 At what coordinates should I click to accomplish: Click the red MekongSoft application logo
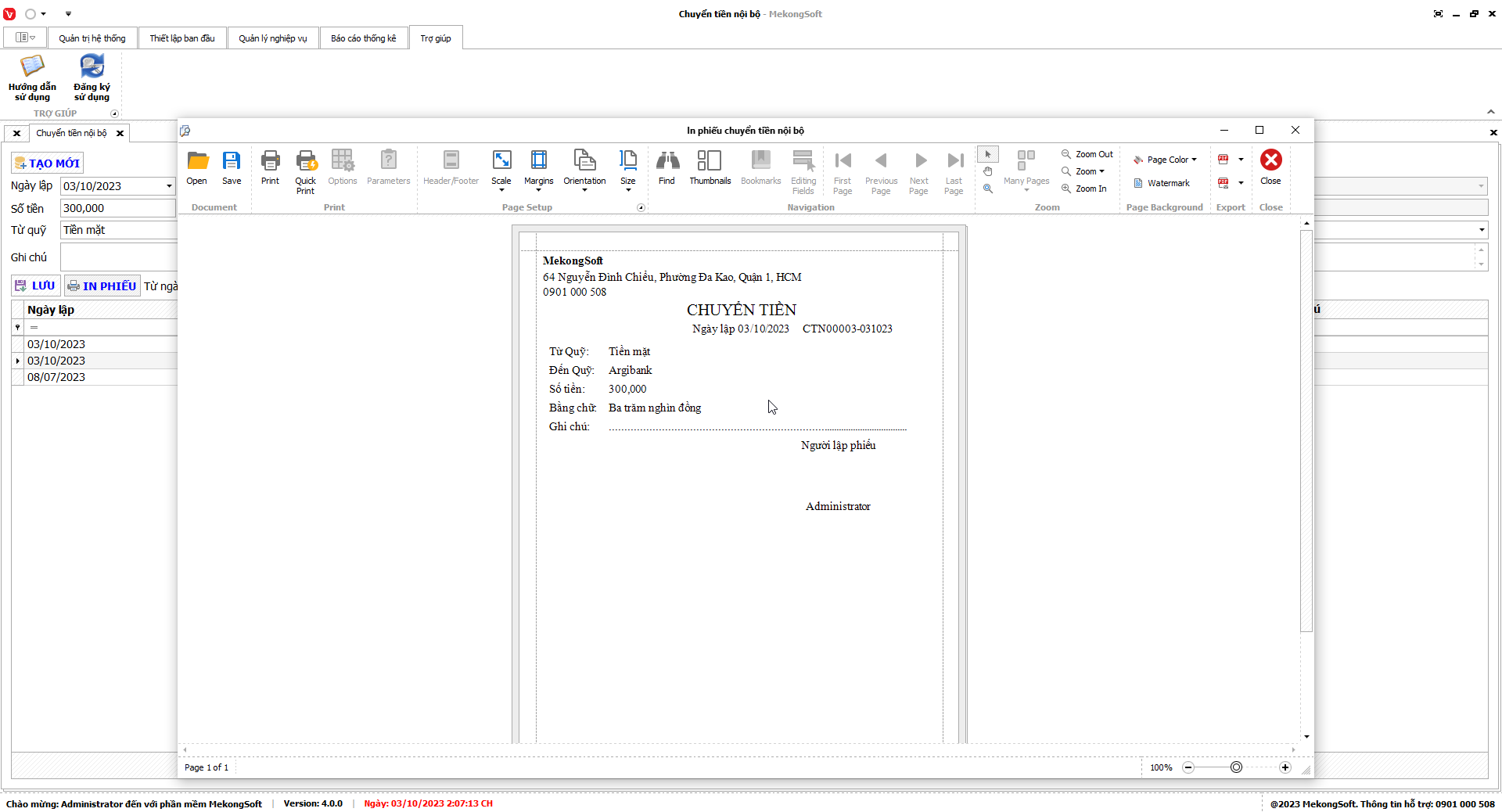[x=9, y=14]
